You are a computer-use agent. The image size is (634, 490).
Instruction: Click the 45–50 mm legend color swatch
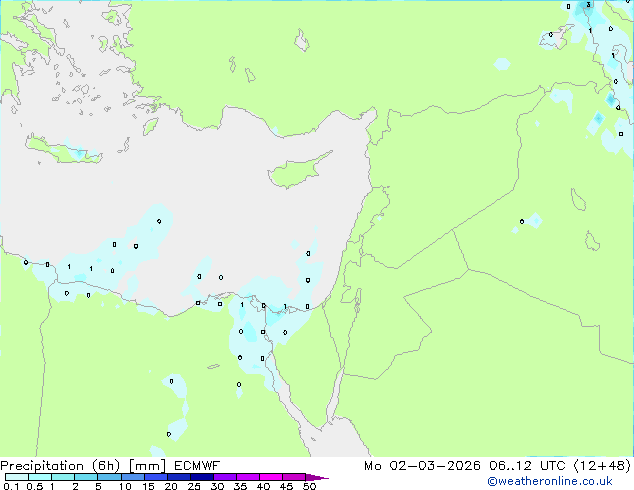[x=294, y=477]
